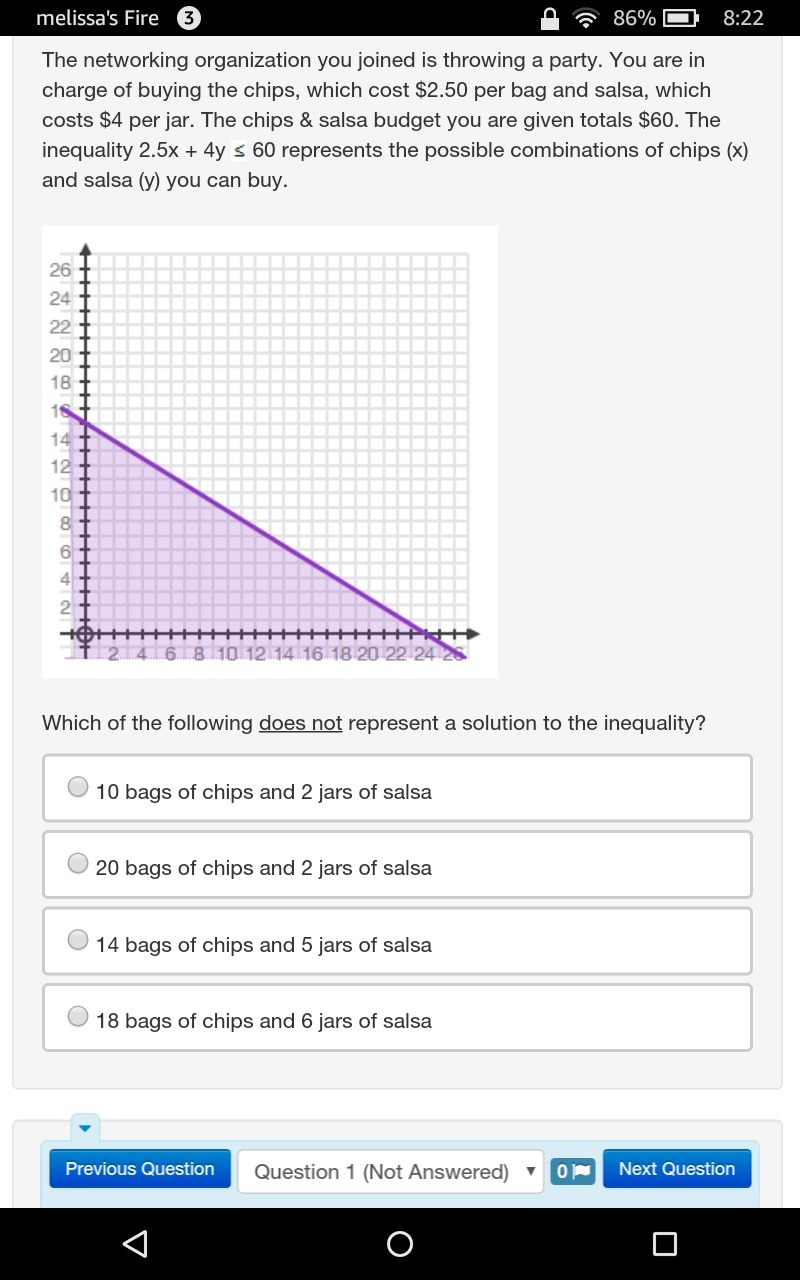
Task: Tap the notification count badge showing 3
Action: coord(188,18)
